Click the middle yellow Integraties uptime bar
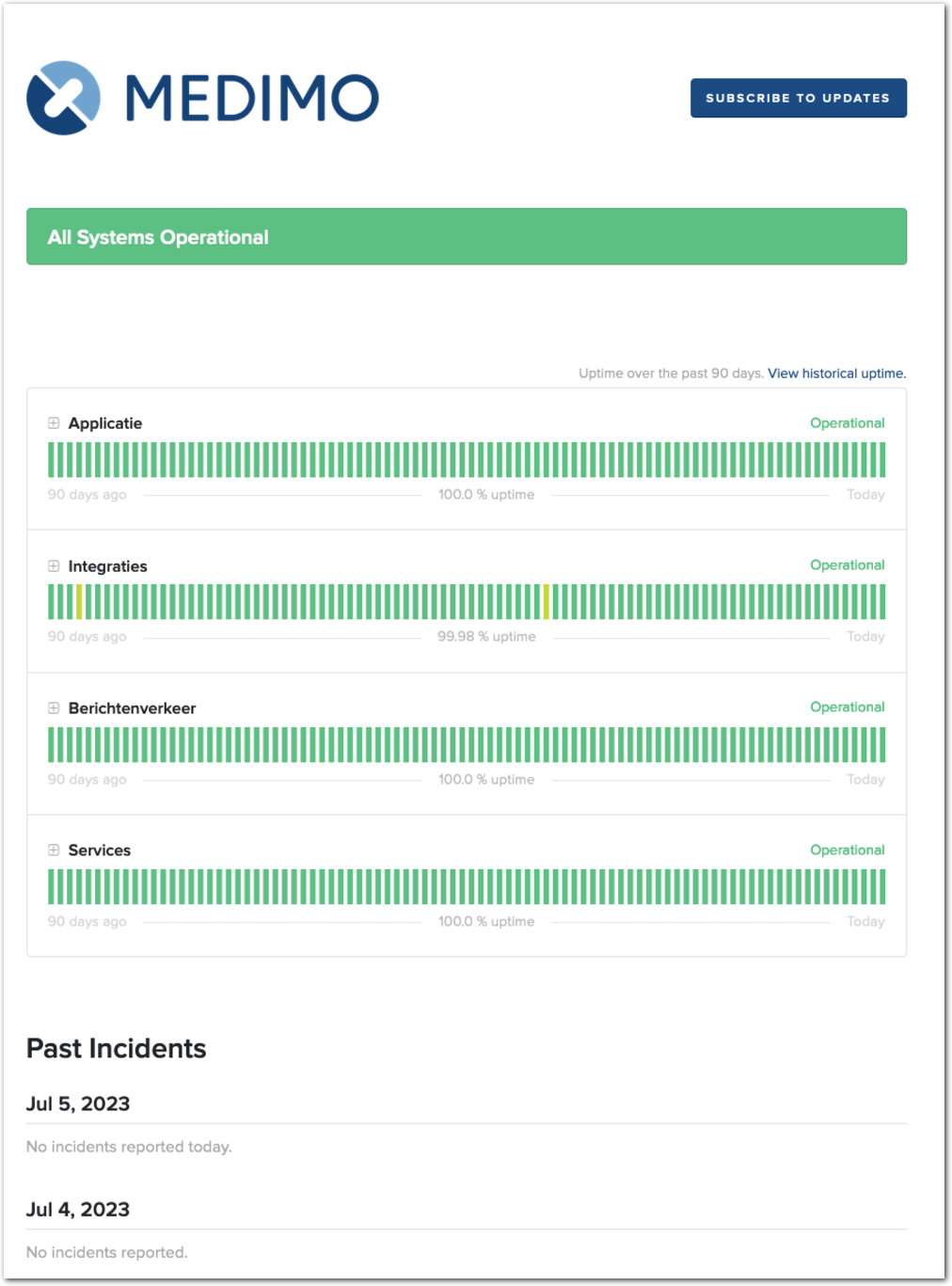952x1286 pixels. 546,602
